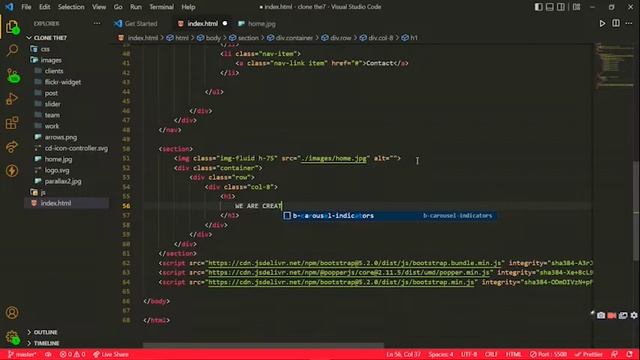Viewport: 640px width, 360px height.
Task: Click the Prettier status bar item
Action: click(x=588, y=354)
